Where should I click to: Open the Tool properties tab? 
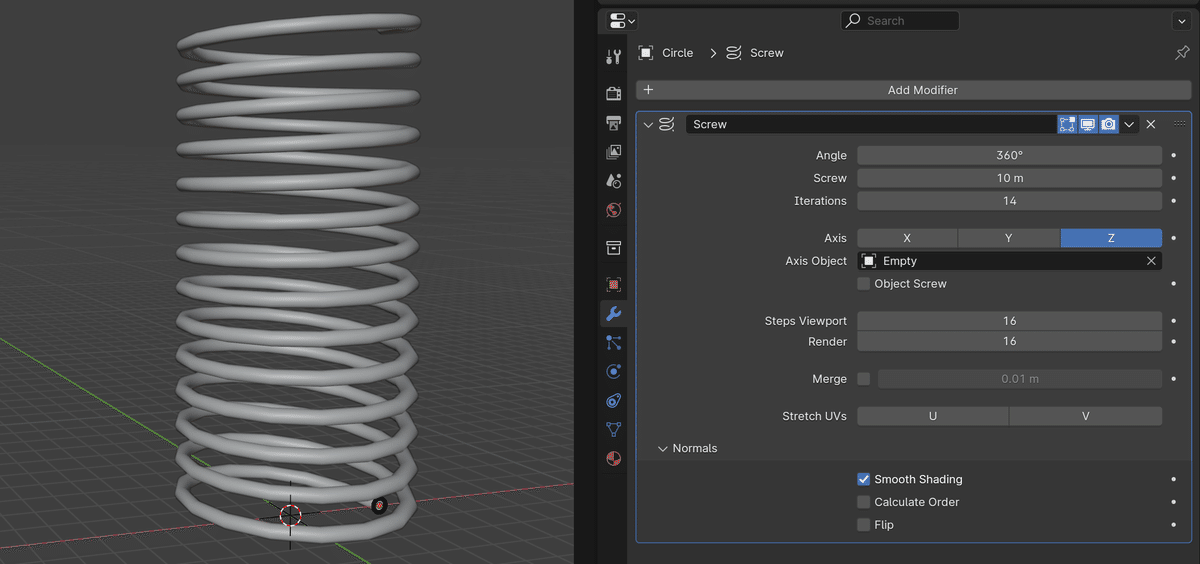click(614, 57)
